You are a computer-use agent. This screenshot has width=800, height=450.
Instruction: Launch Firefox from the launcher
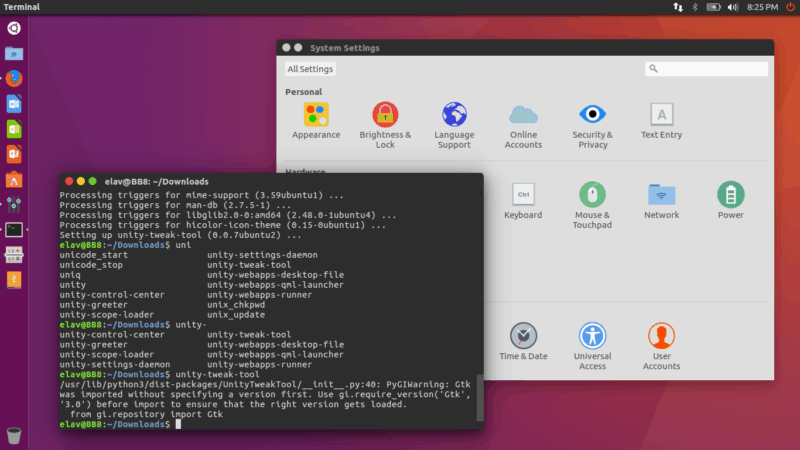click(x=14, y=78)
